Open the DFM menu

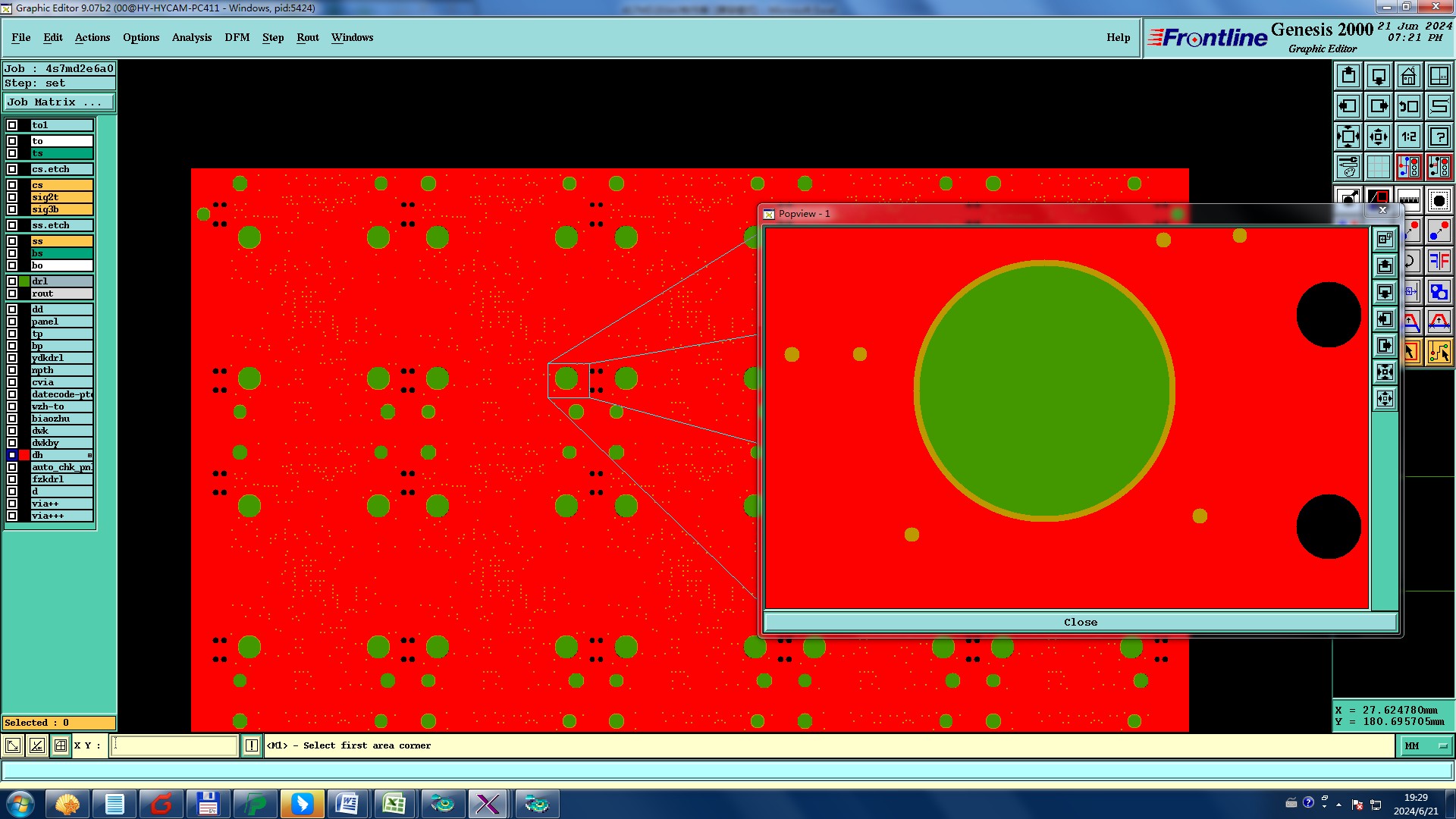(x=237, y=37)
